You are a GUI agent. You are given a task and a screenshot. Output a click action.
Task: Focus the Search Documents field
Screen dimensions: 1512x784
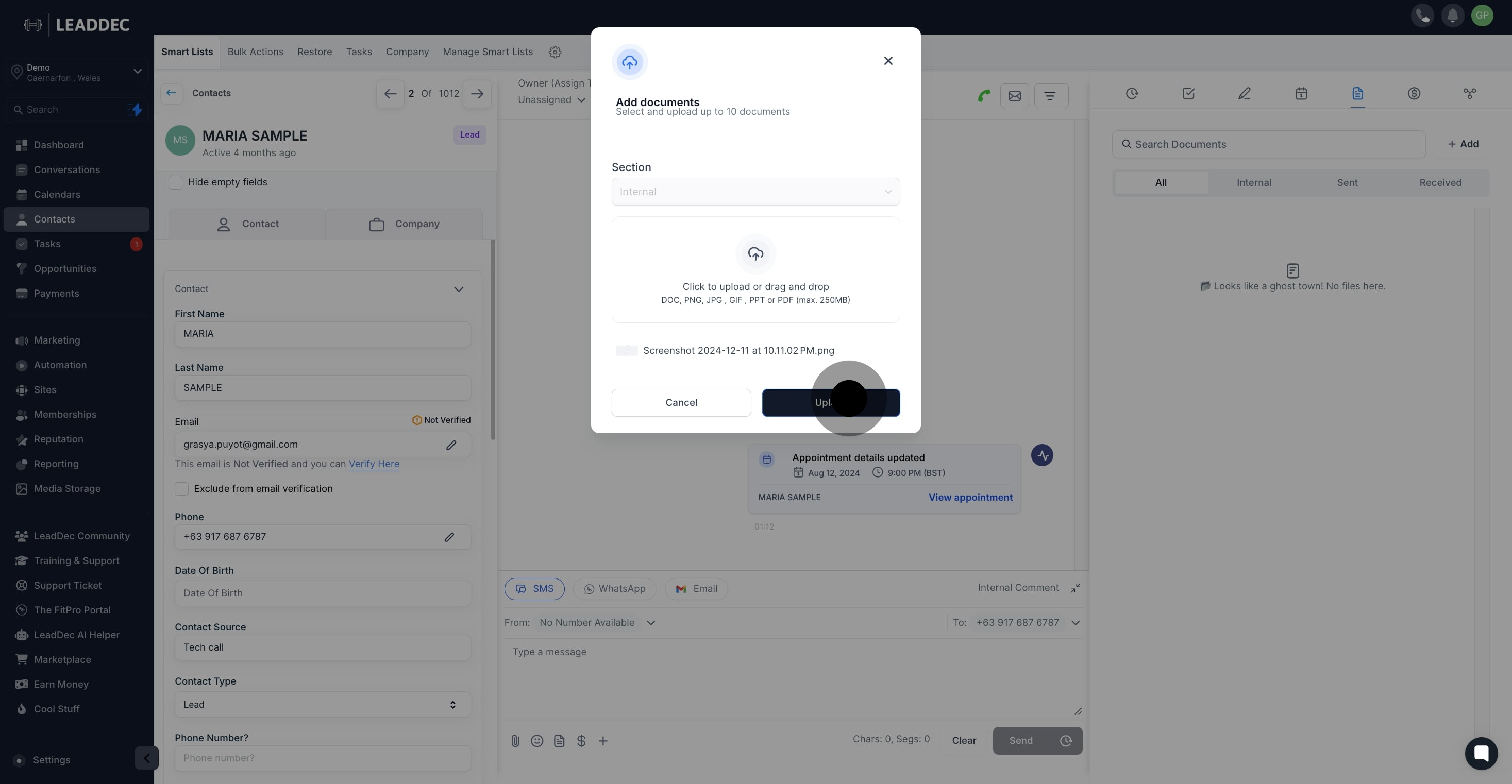(1268, 144)
